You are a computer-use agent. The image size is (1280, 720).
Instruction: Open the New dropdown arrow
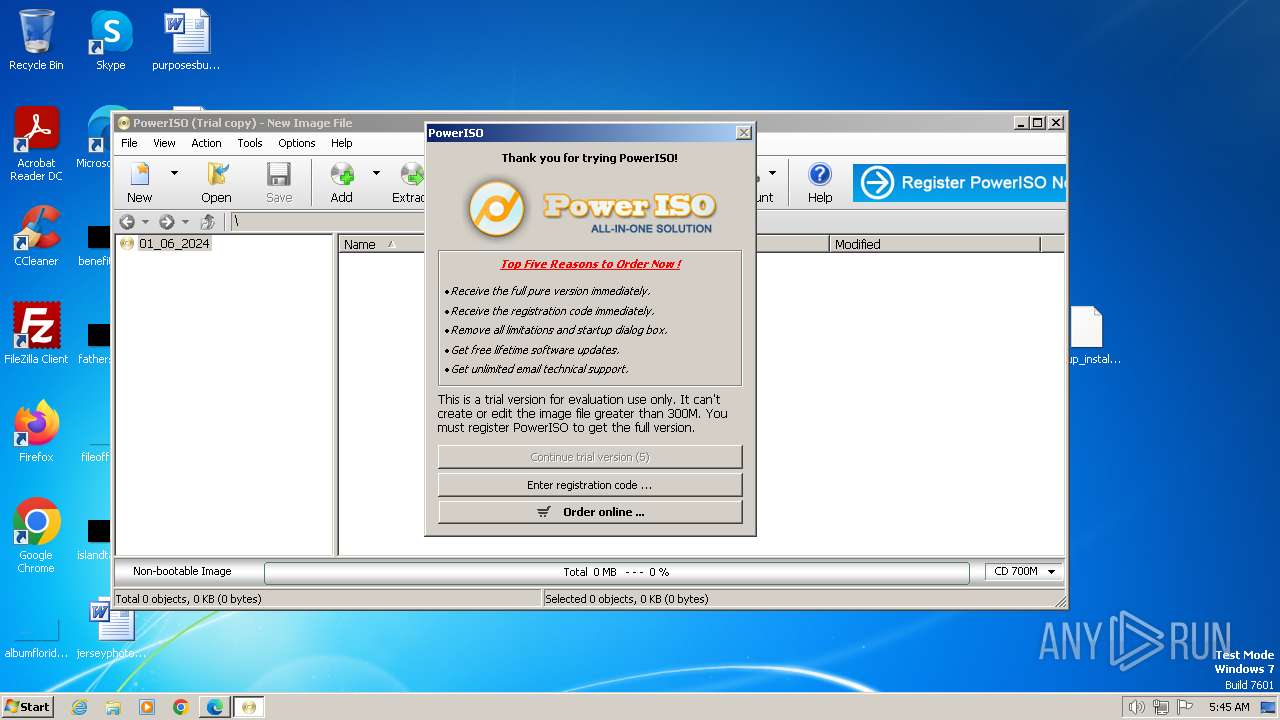(x=174, y=173)
